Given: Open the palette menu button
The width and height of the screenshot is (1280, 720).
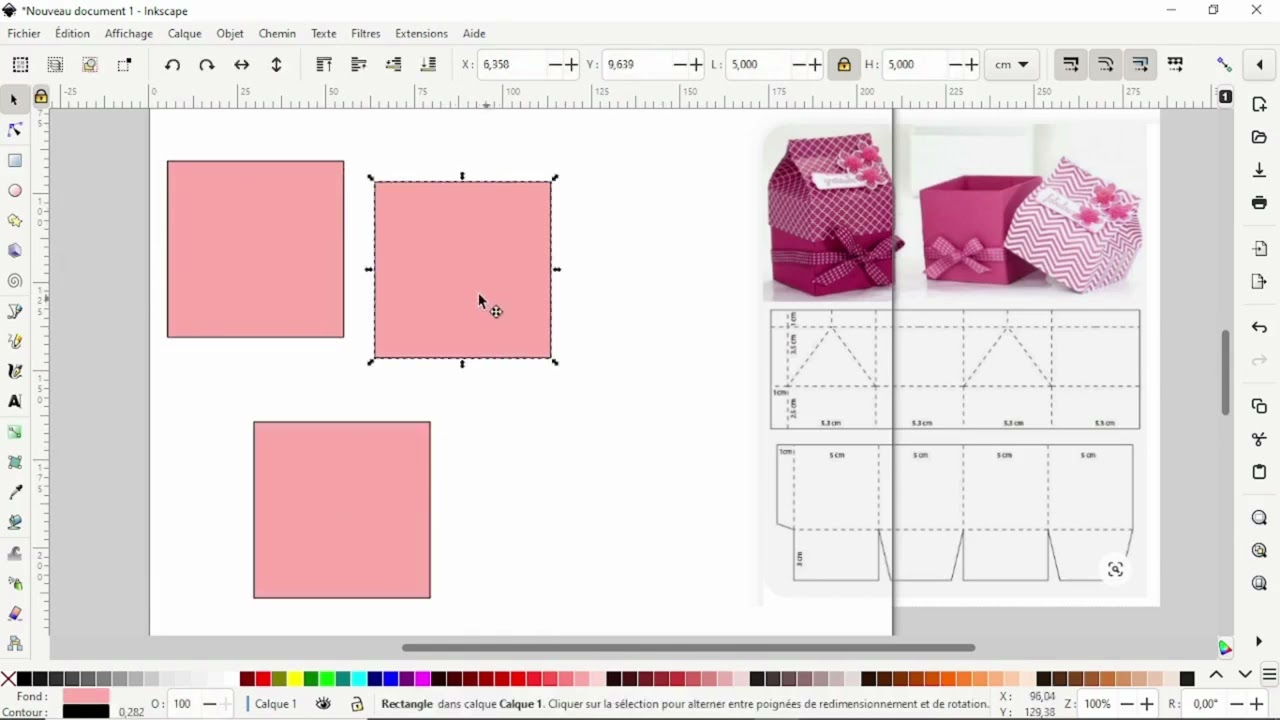Looking at the screenshot, I should [x=1269, y=676].
